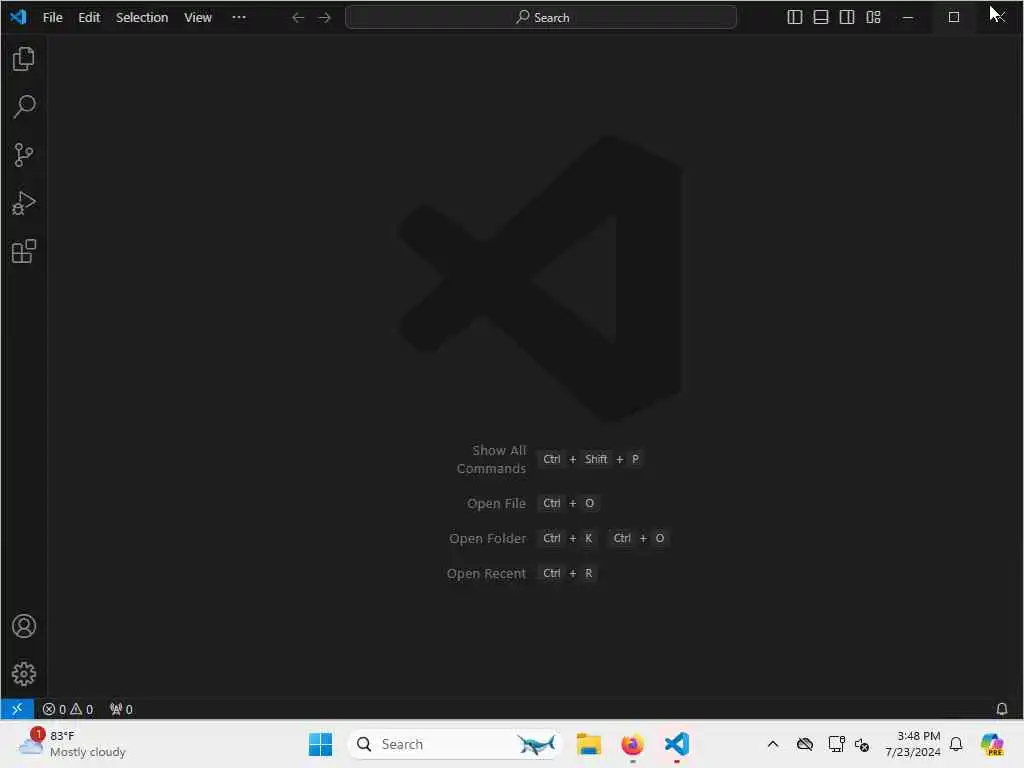The height and width of the screenshot is (768, 1024).
Task: Show hidden system tray icons chevron
Action: click(773, 744)
